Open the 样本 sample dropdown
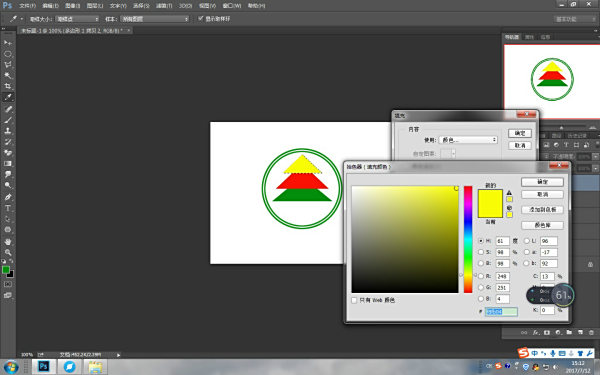 tap(155, 19)
